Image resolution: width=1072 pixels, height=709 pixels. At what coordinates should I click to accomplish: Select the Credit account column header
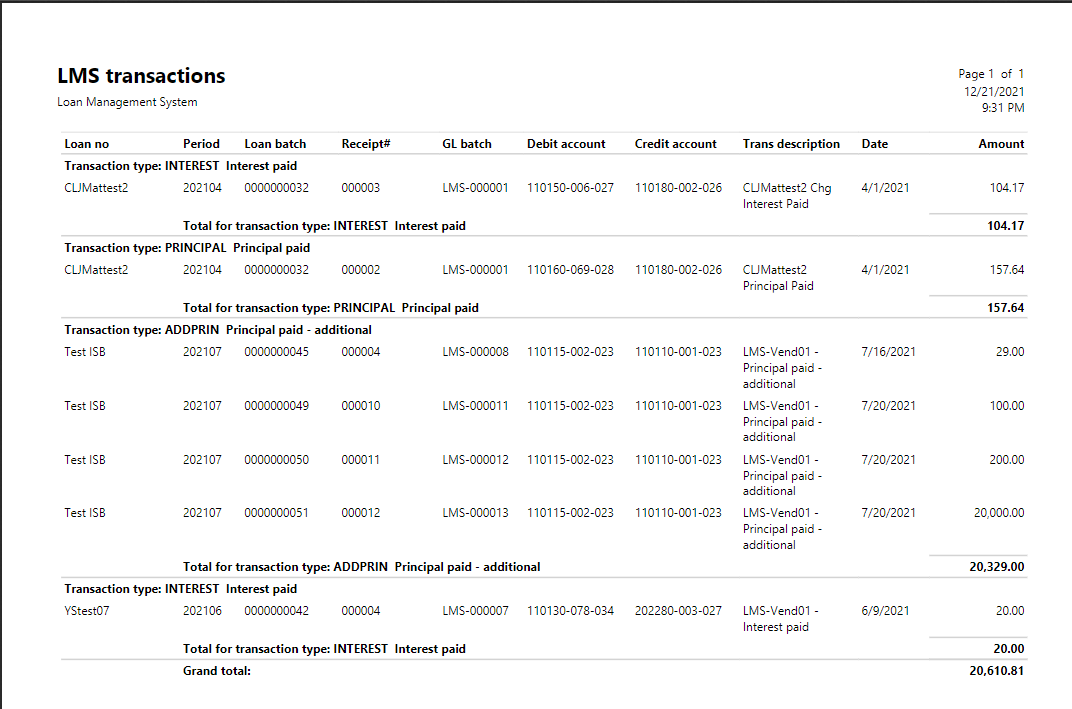pos(674,143)
